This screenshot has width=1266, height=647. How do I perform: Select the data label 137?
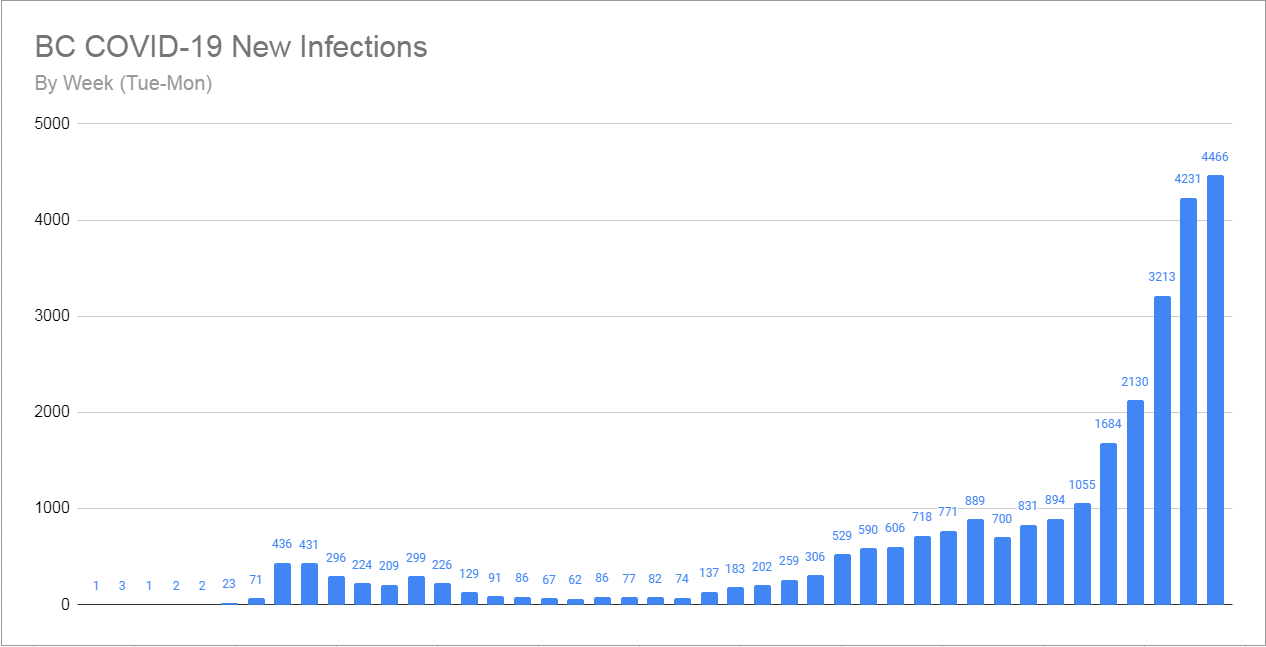(709, 574)
